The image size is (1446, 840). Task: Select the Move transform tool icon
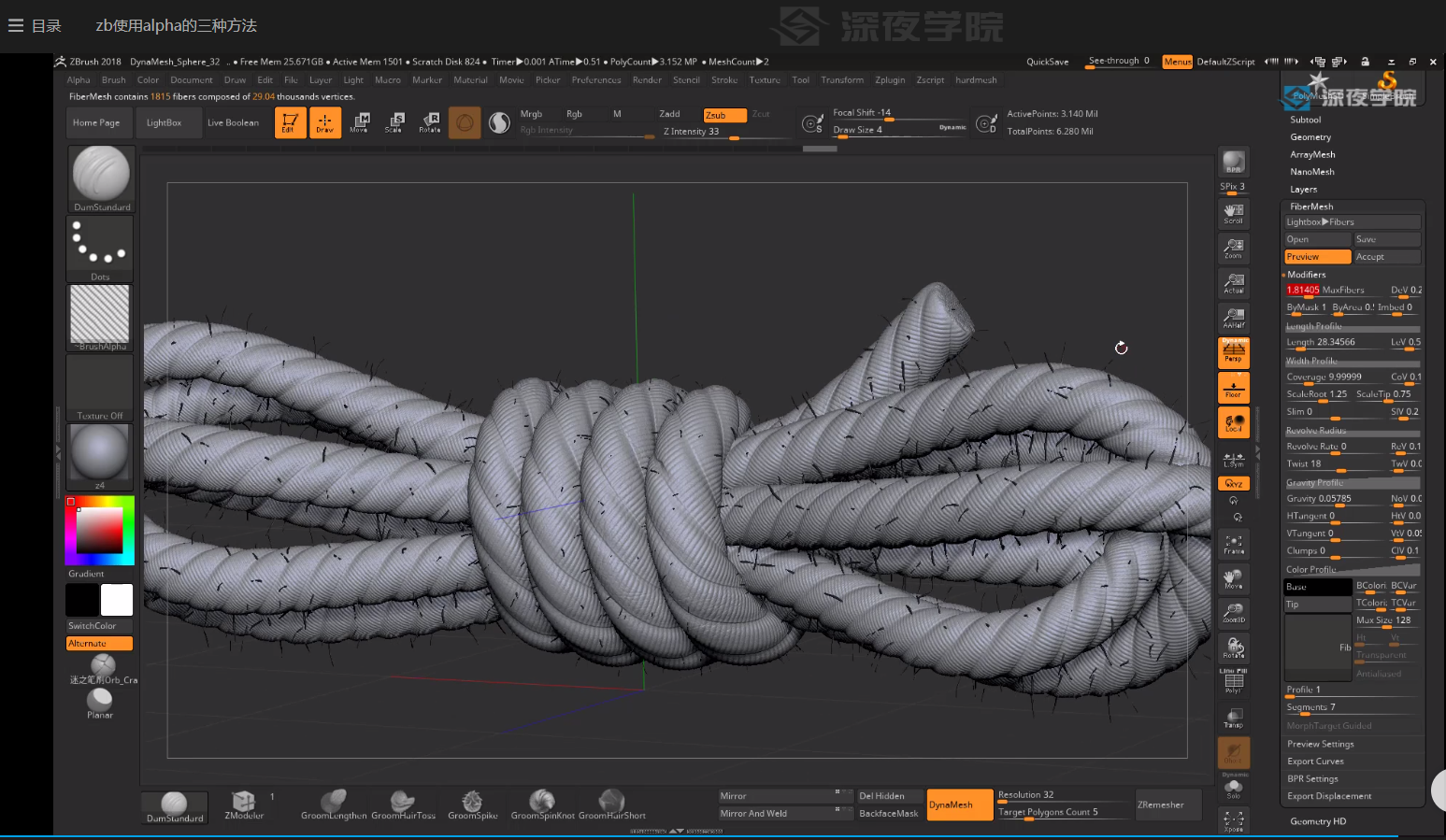click(360, 122)
